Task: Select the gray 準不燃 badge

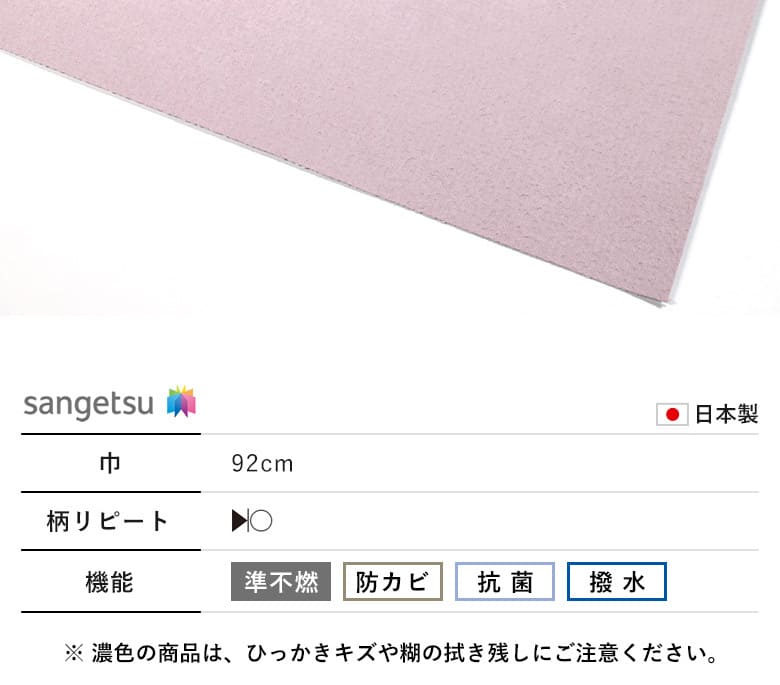Action: [281, 582]
